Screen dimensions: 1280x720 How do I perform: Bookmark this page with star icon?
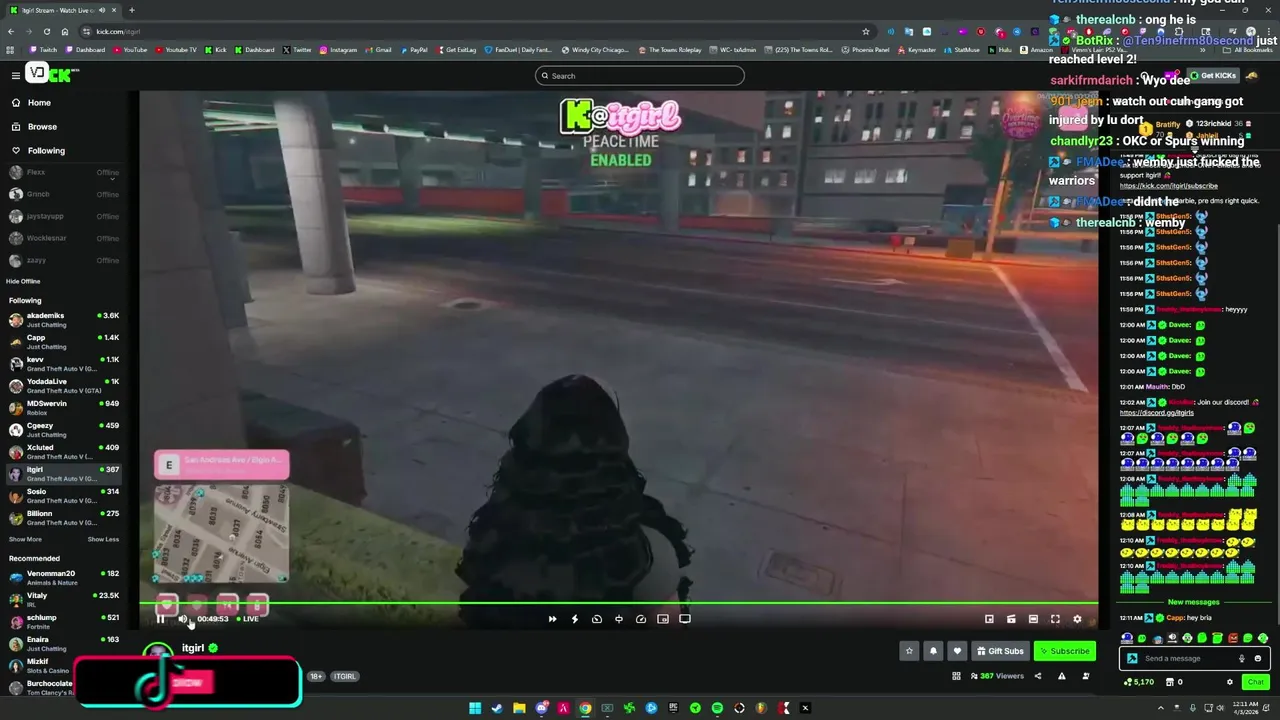pos(866,31)
